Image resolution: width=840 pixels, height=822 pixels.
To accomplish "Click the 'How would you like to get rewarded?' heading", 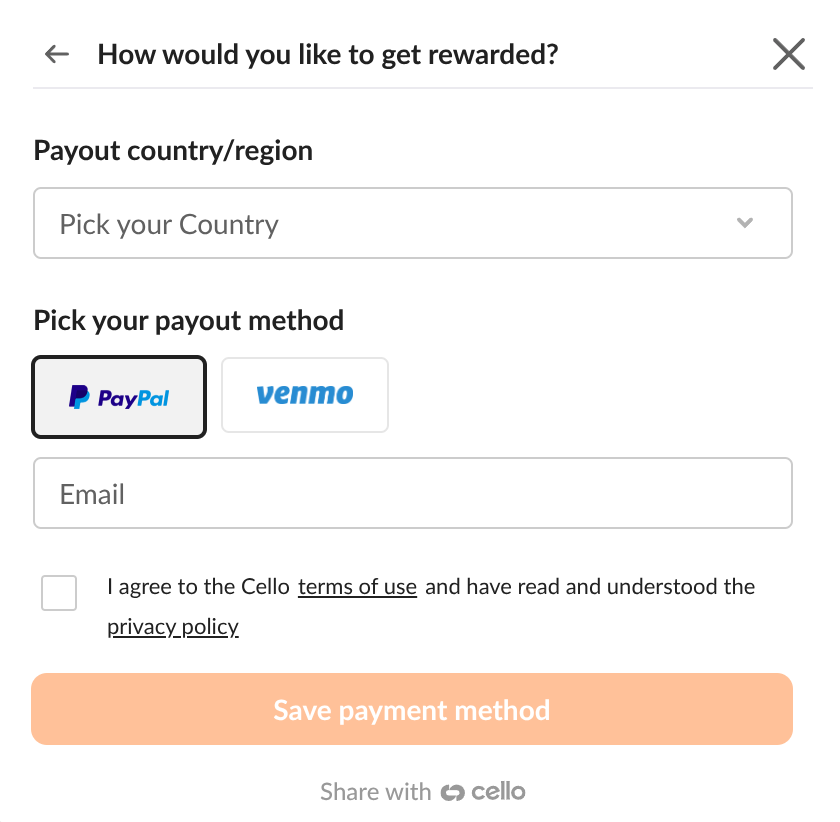I will 327,54.
